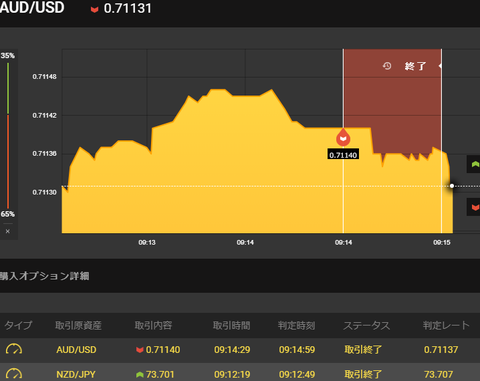Click the 0.71140 trade value in table
The image size is (480, 381).
[163, 350]
